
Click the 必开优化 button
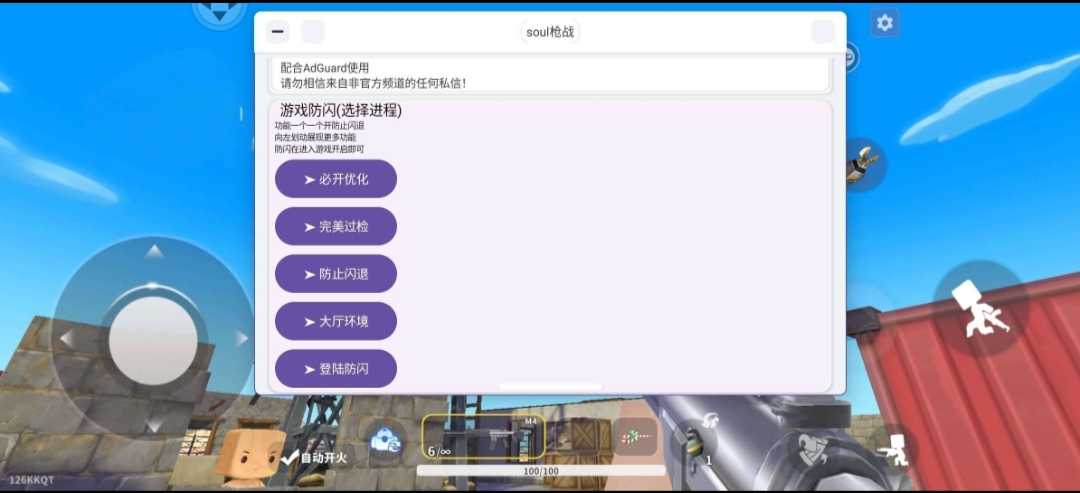pos(335,179)
